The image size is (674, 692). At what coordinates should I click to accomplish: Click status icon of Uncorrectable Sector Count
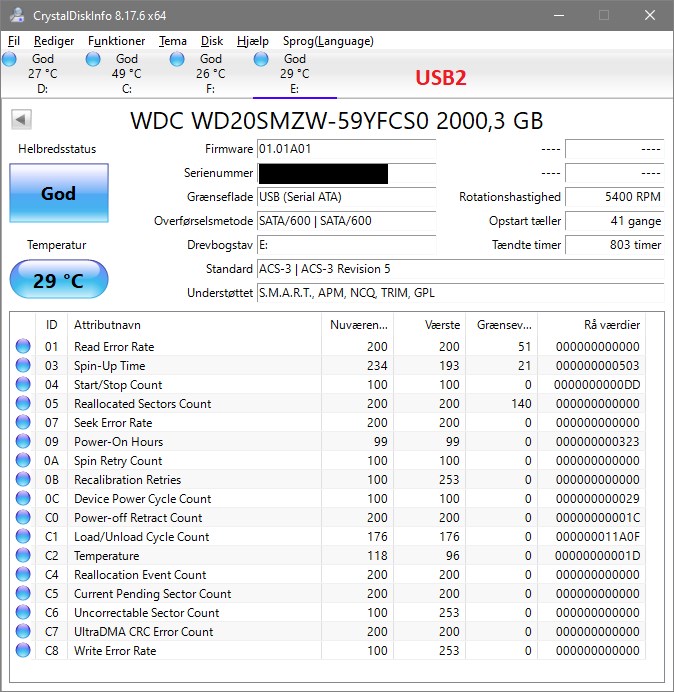coord(23,612)
